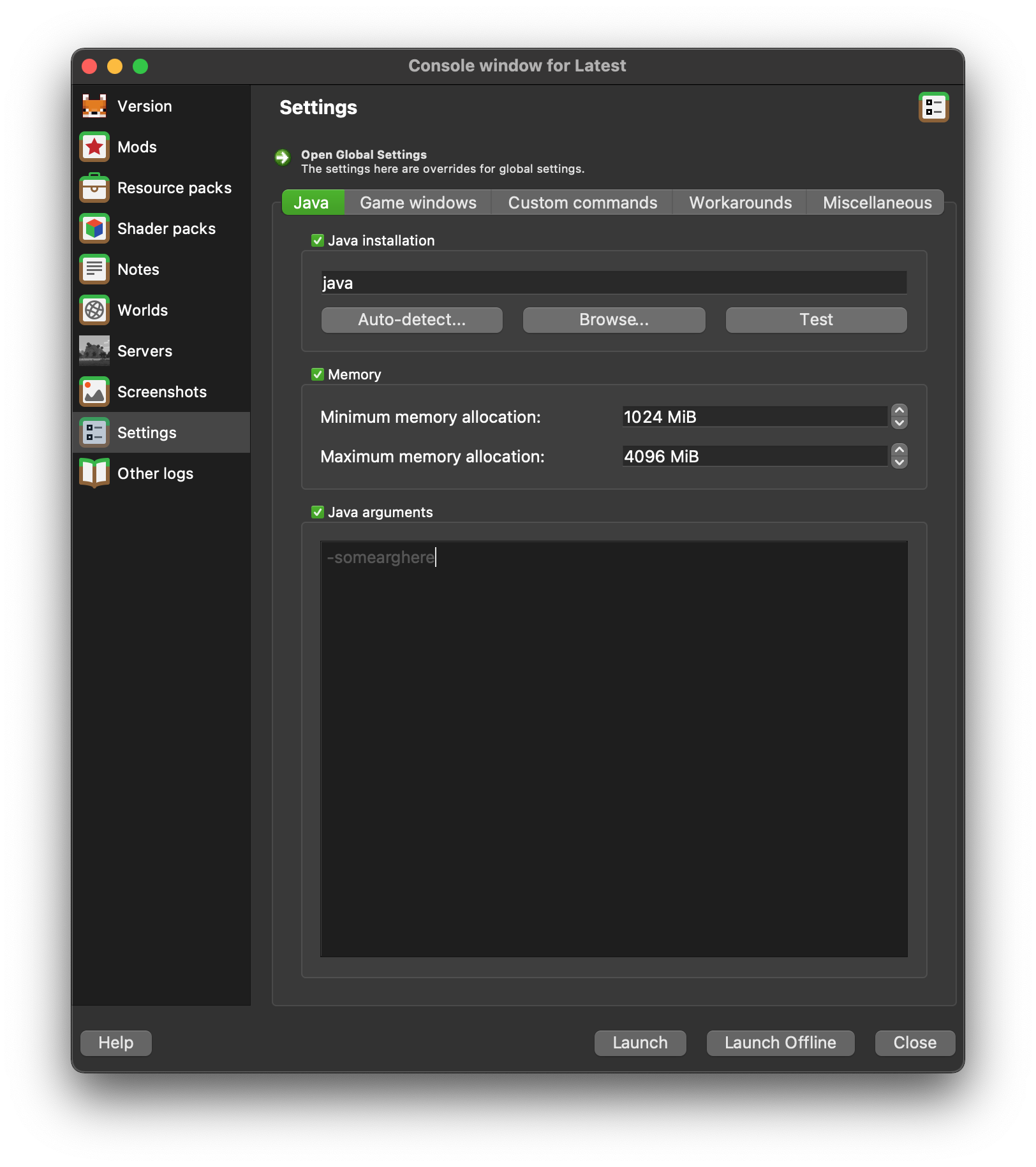The width and height of the screenshot is (1036, 1167).
Task: Click inside the Java path input field
Action: coord(612,283)
